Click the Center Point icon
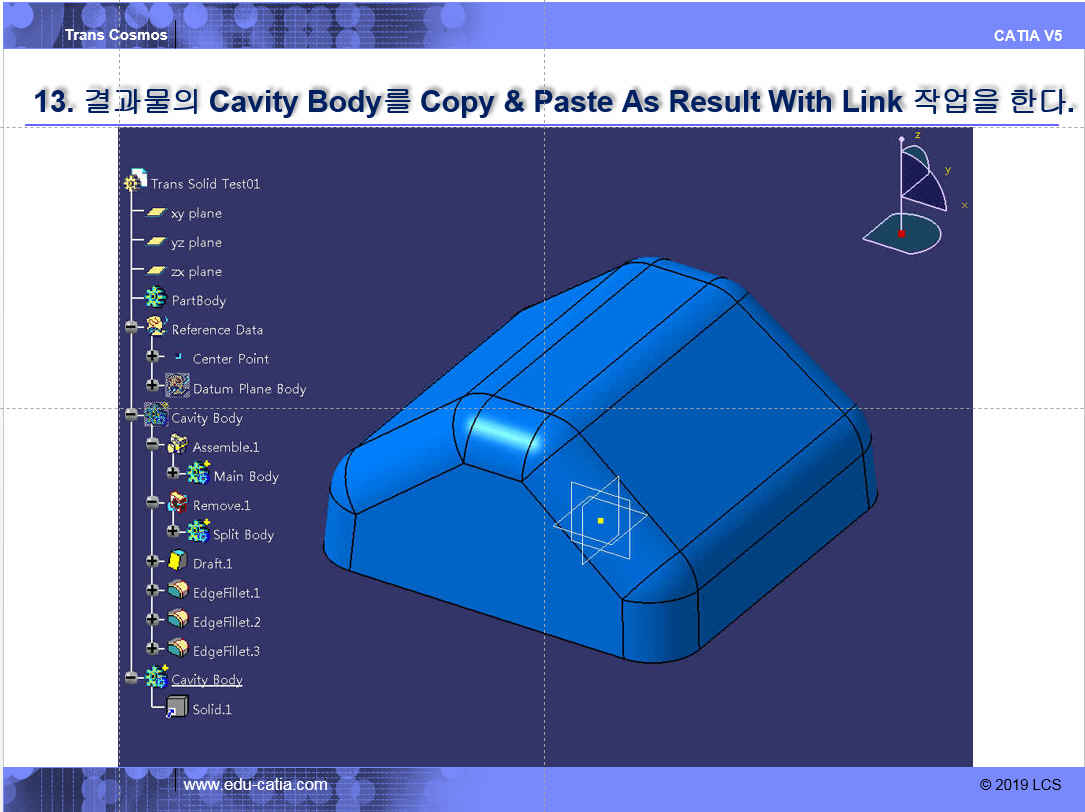 (x=179, y=357)
